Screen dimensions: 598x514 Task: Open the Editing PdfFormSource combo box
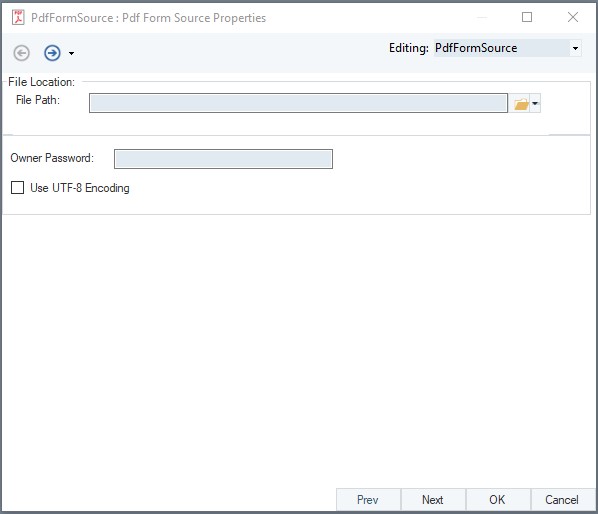507,48
